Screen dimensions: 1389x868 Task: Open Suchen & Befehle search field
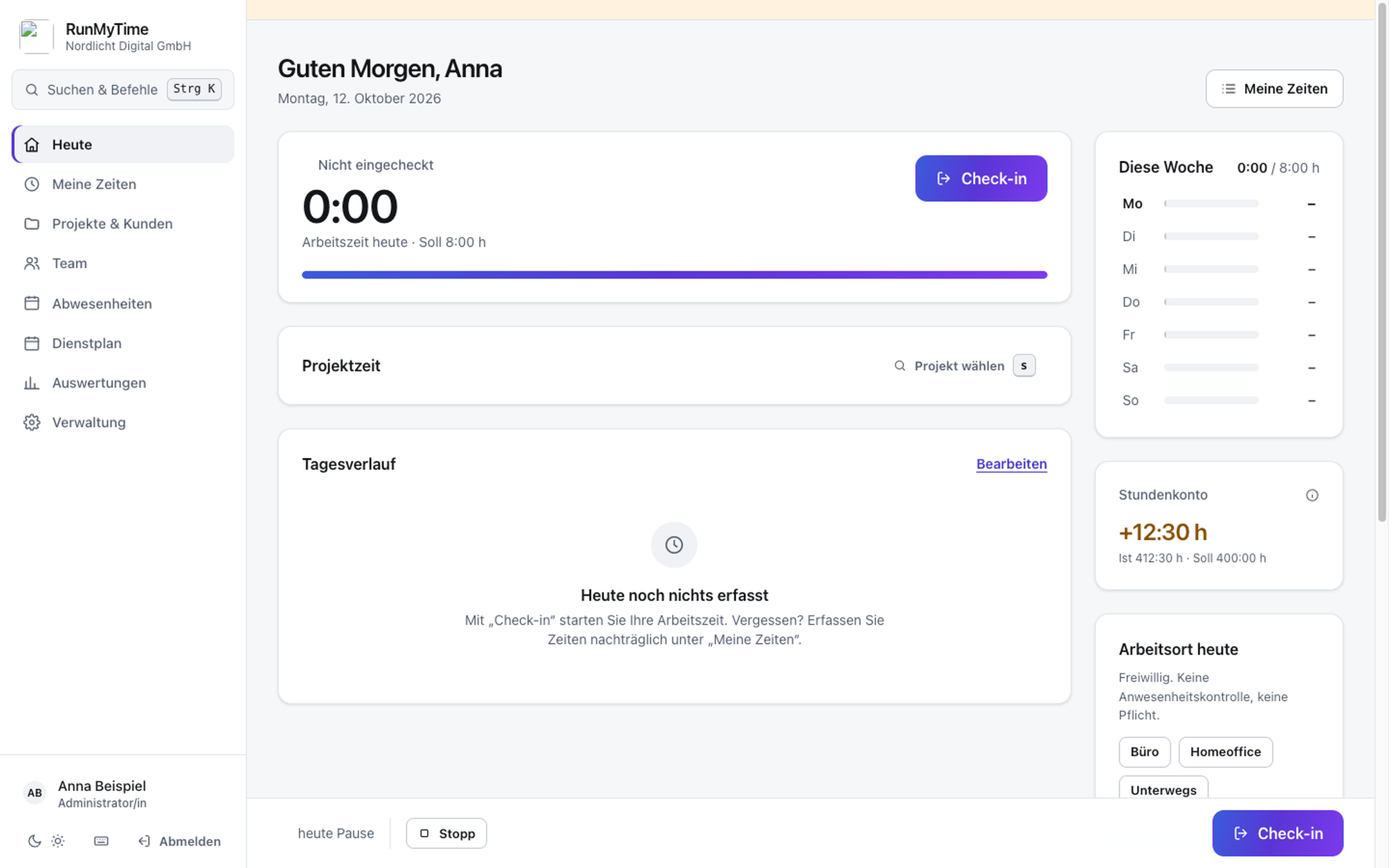123,89
